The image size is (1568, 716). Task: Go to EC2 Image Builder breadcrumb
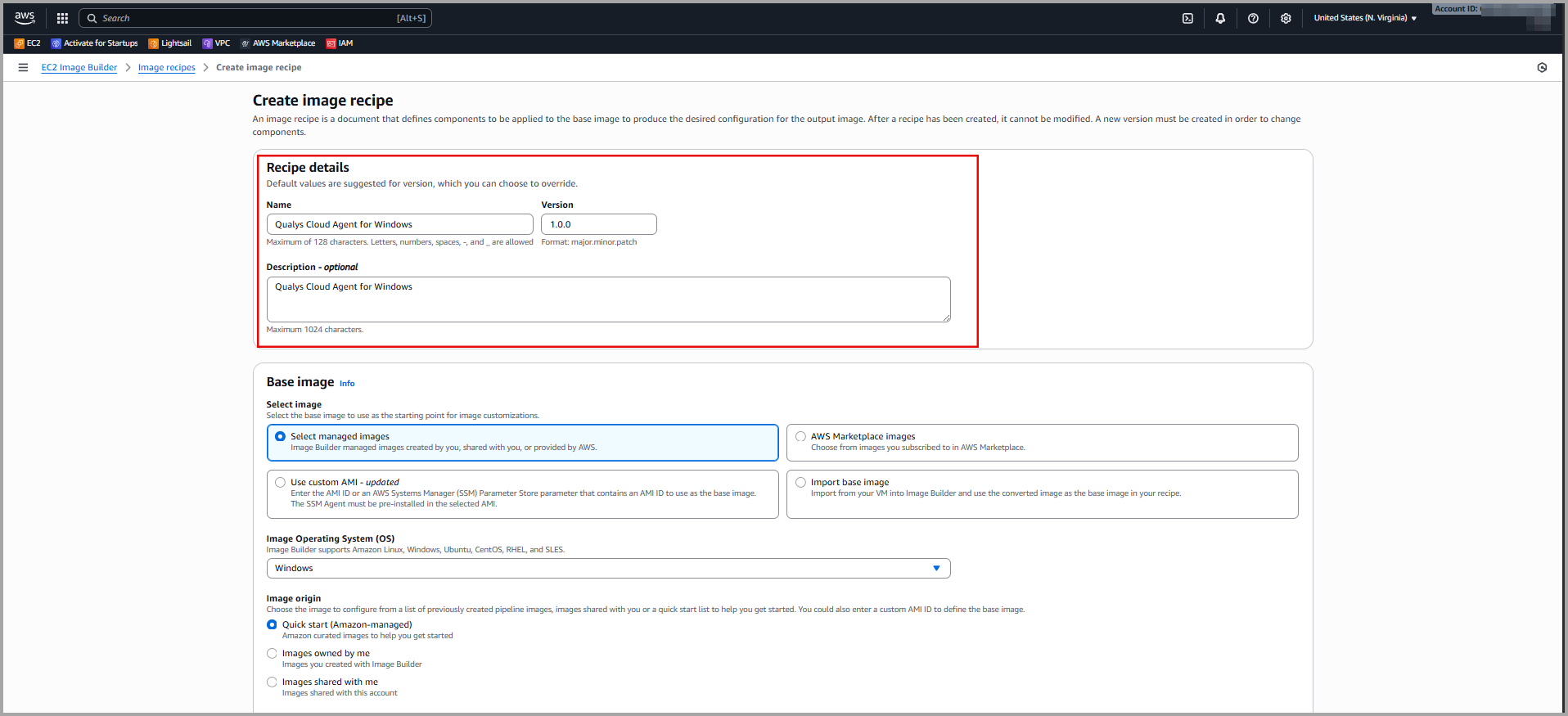79,68
